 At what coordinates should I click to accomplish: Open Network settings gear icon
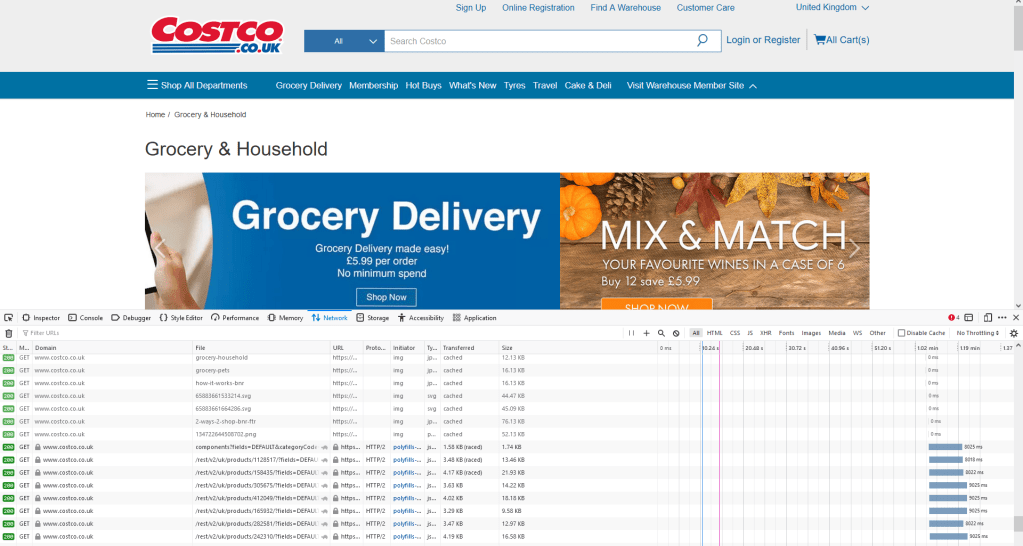(1013, 333)
